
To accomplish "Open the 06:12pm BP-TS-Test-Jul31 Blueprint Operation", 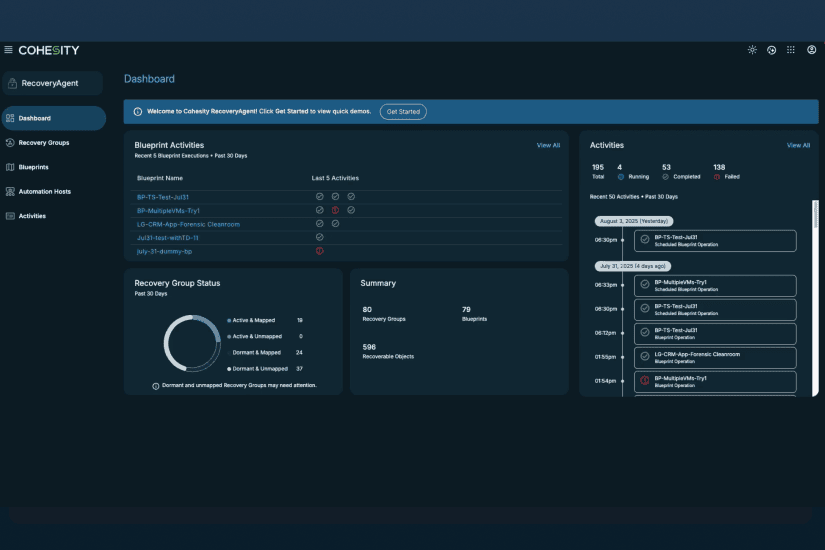I will coord(715,334).
